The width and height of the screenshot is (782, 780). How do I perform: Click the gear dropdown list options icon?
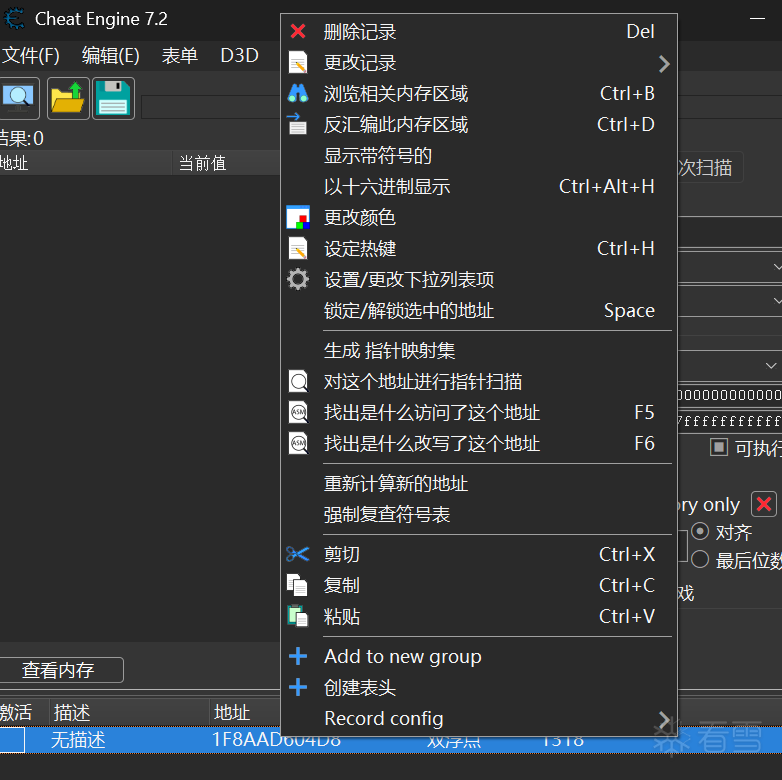click(x=298, y=279)
